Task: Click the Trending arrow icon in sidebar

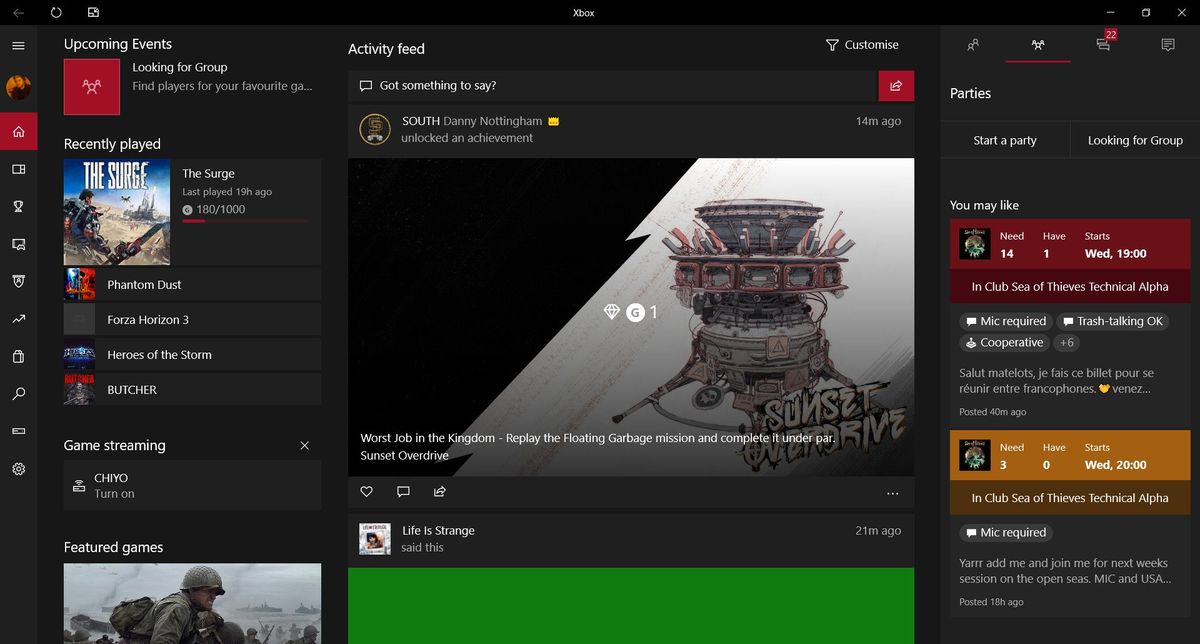Action: click(18, 318)
